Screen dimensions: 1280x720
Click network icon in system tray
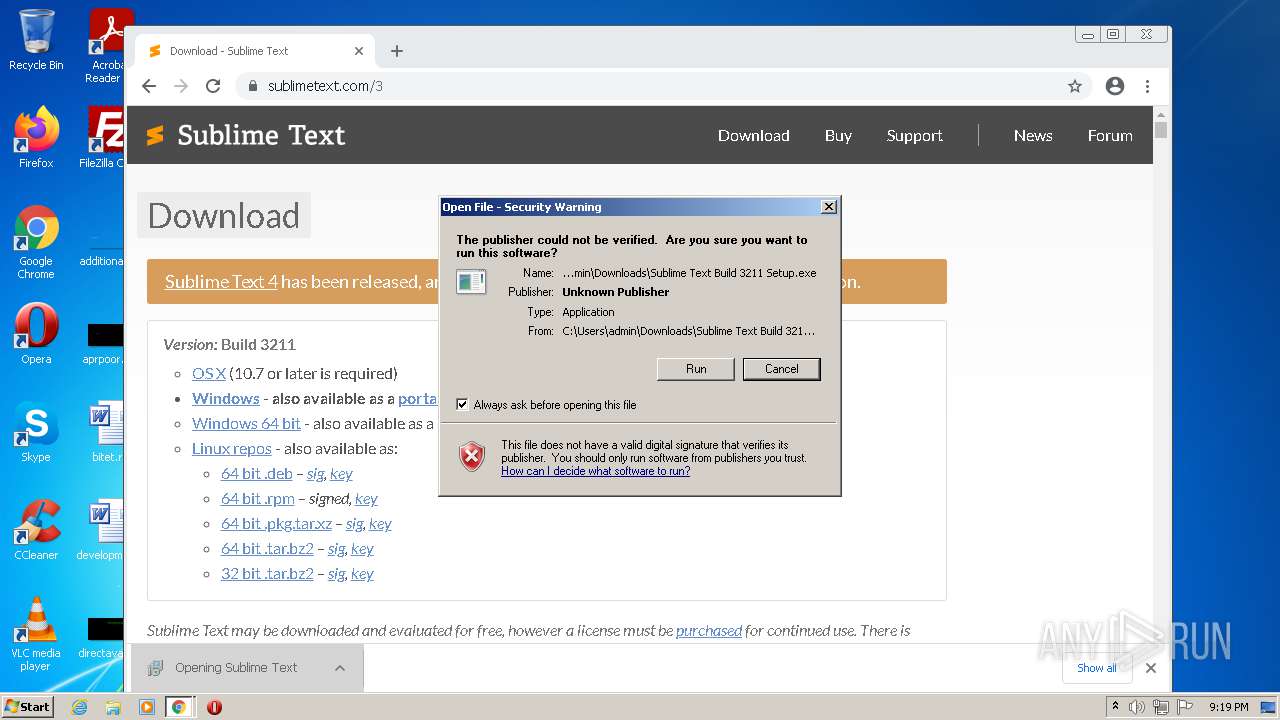1160,707
